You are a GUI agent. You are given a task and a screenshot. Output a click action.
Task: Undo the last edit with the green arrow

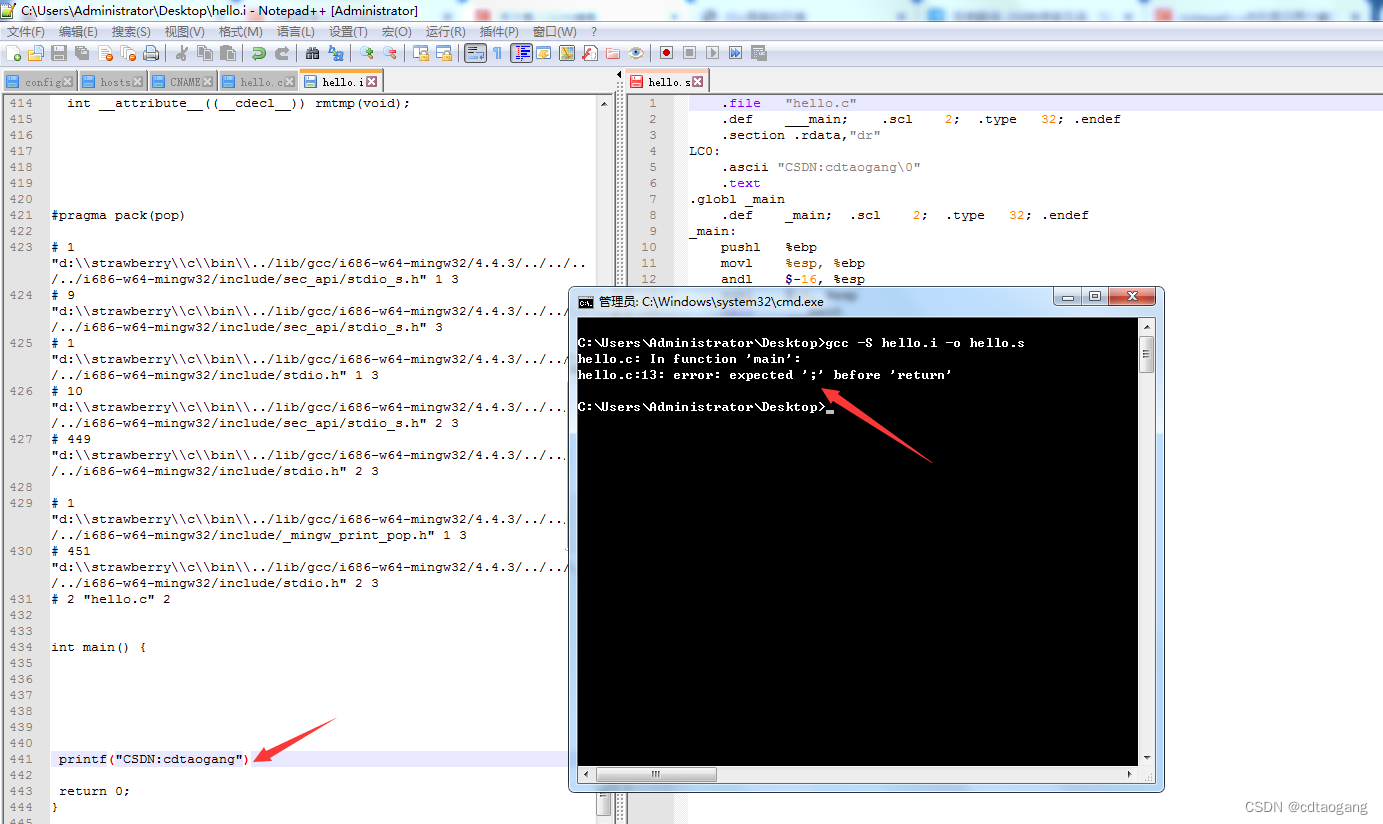pos(259,53)
